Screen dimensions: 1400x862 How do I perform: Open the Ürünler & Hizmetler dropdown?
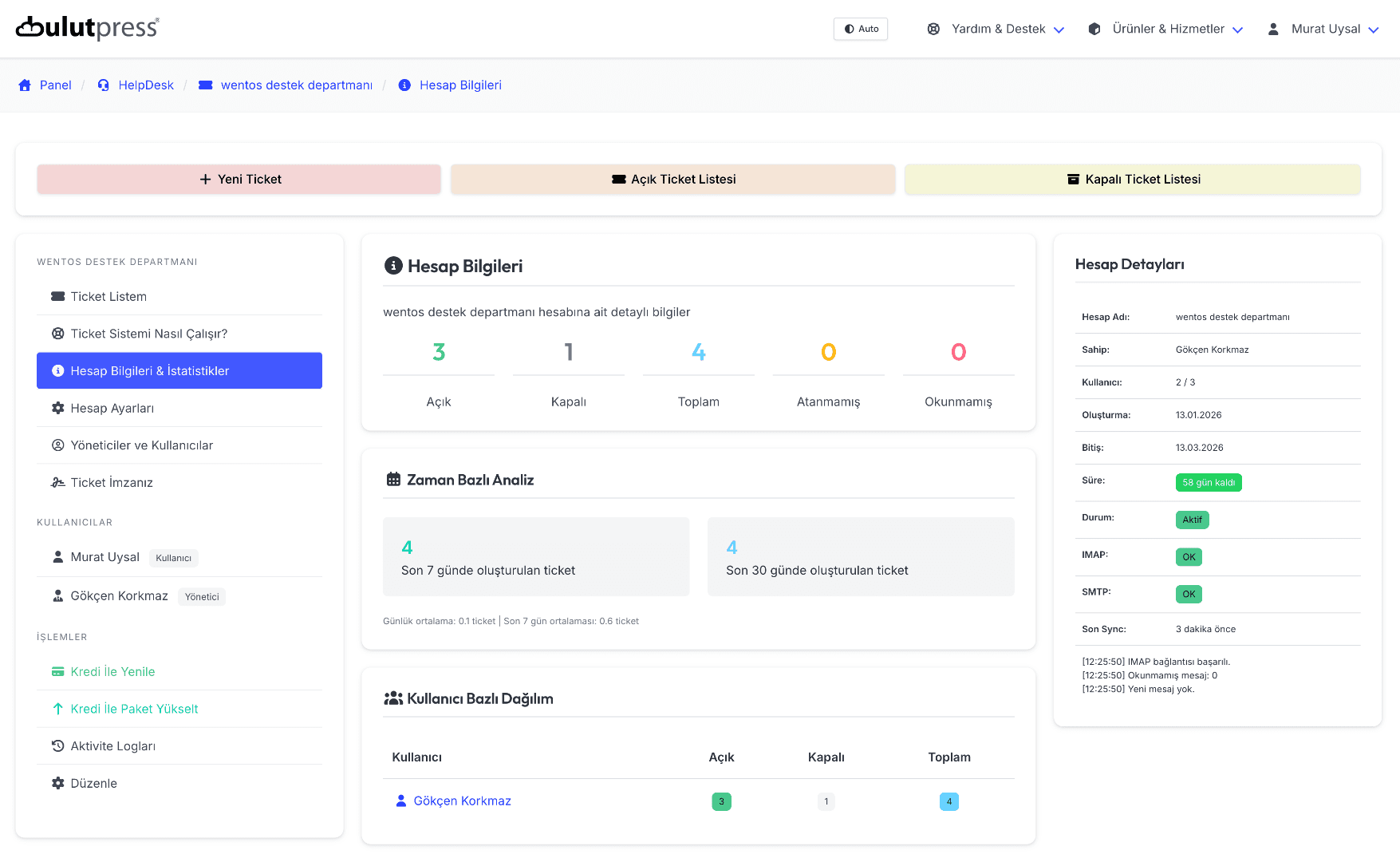tap(1166, 29)
